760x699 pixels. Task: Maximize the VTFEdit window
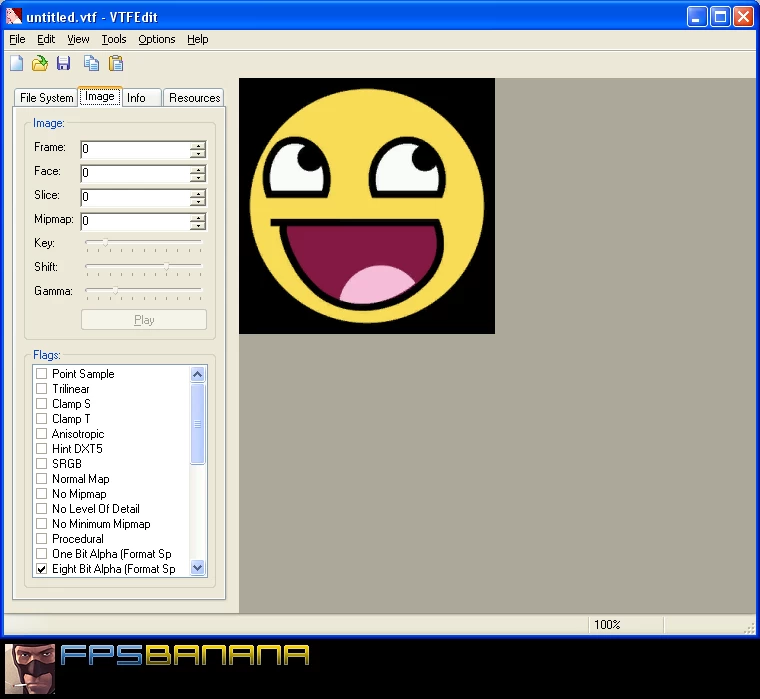(x=720, y=17)
